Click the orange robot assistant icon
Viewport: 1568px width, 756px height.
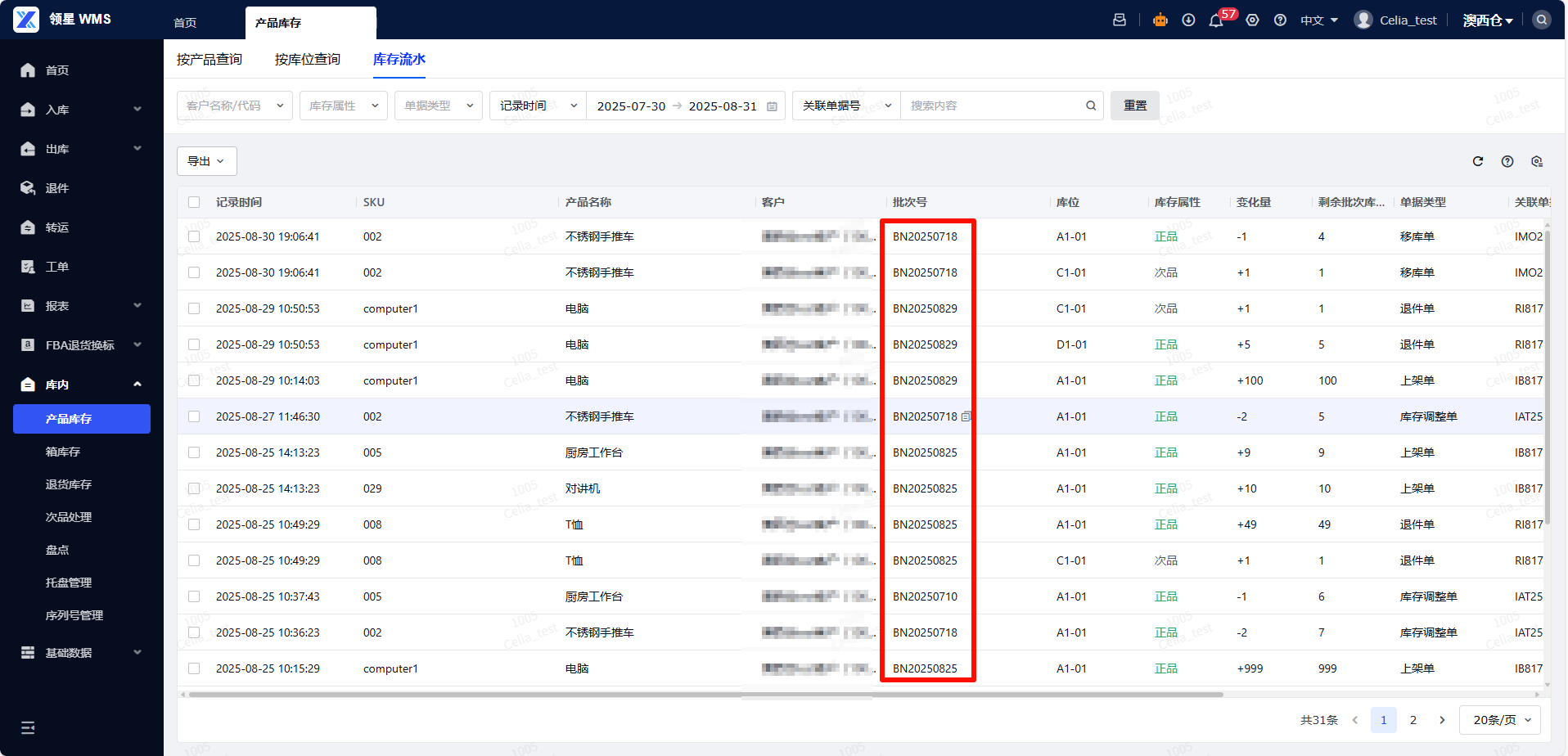[x=1160, y=20]
